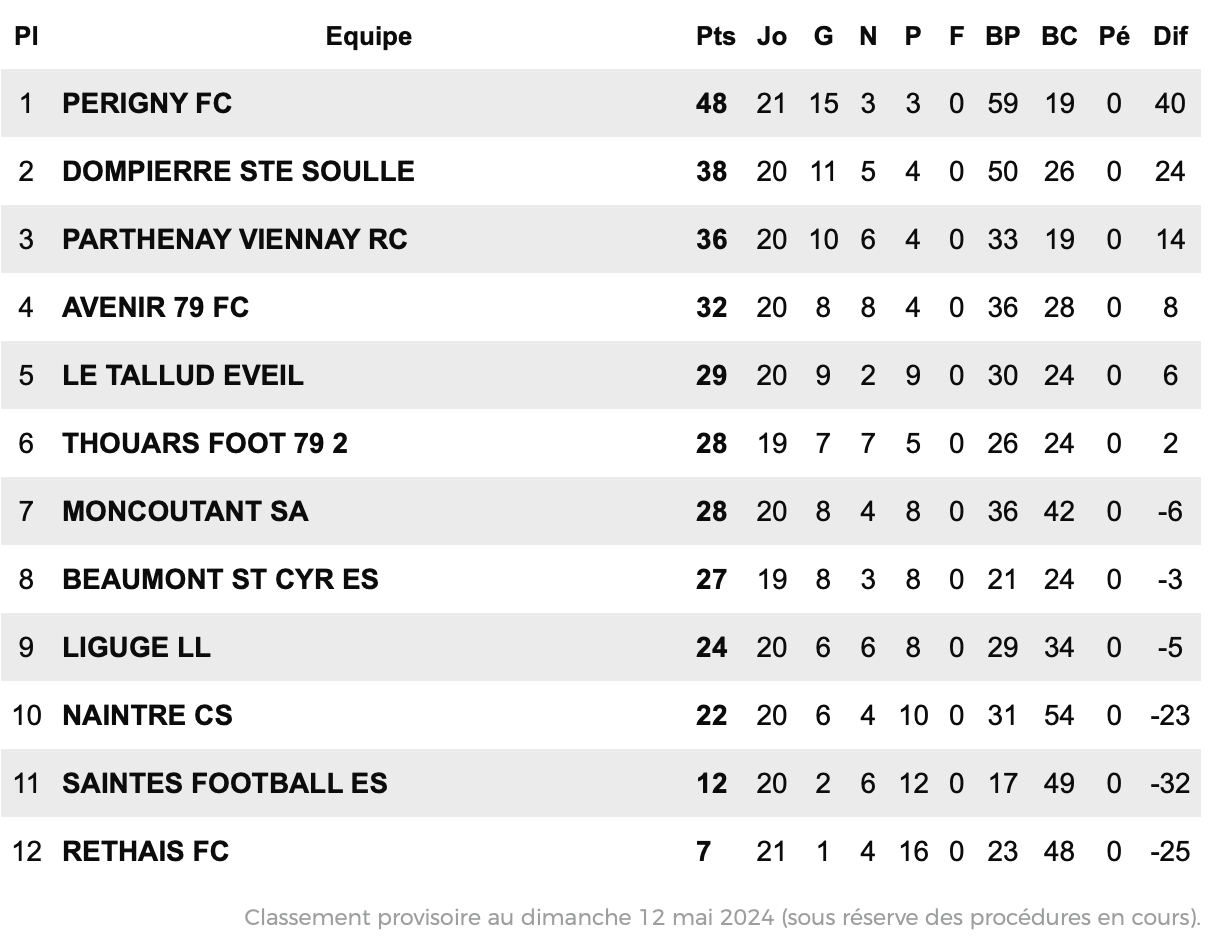Click the BP column header
The image size is (1212, 946).
1003,36
